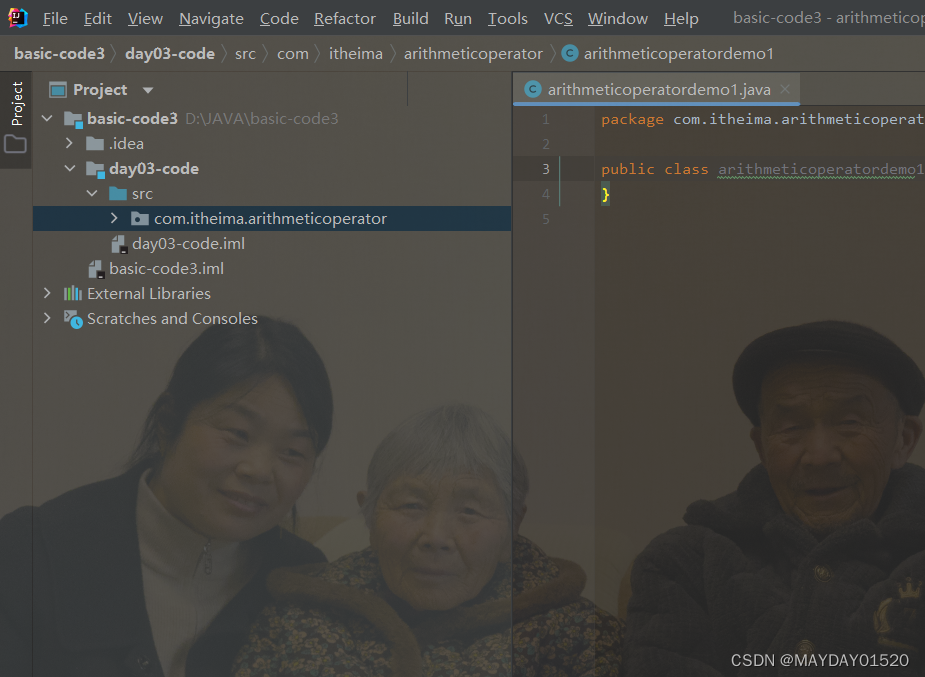The image size is (925, 677).
Task: Click the Project panel window icon
Action: (x=58, y=90)
